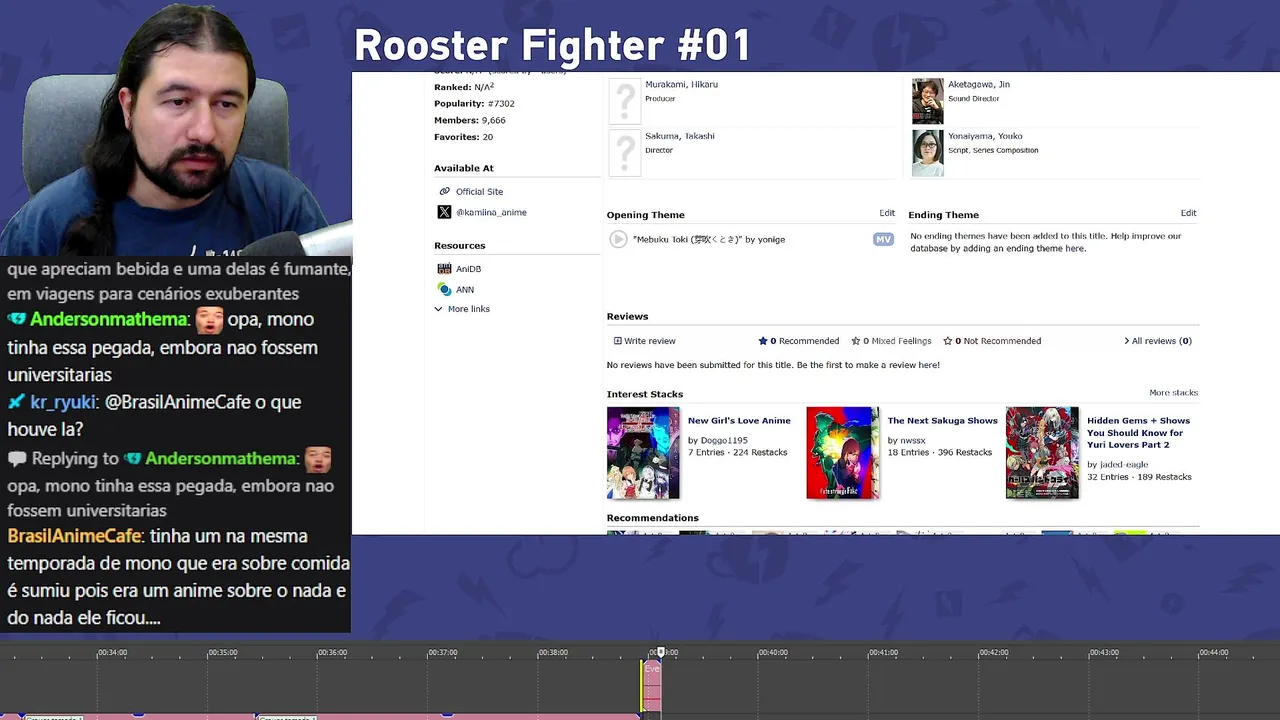Click BrasilAnimeCafe username in chat
1280x720 pixels.
(75, 537)
